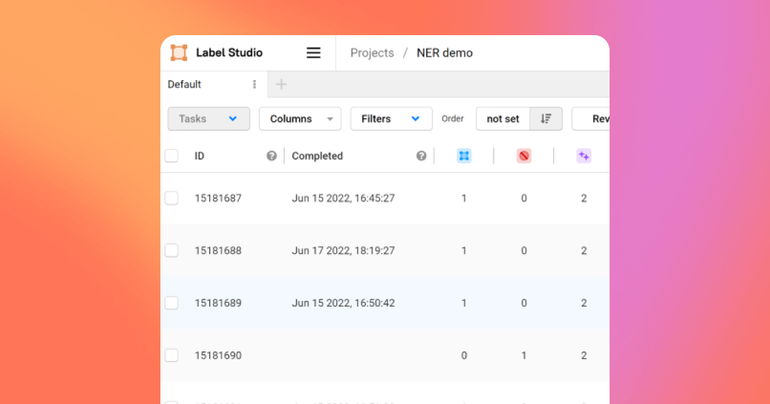Click date Jun 17 2022, 18:19:27

pyautogui.click(x=343, y=251)
